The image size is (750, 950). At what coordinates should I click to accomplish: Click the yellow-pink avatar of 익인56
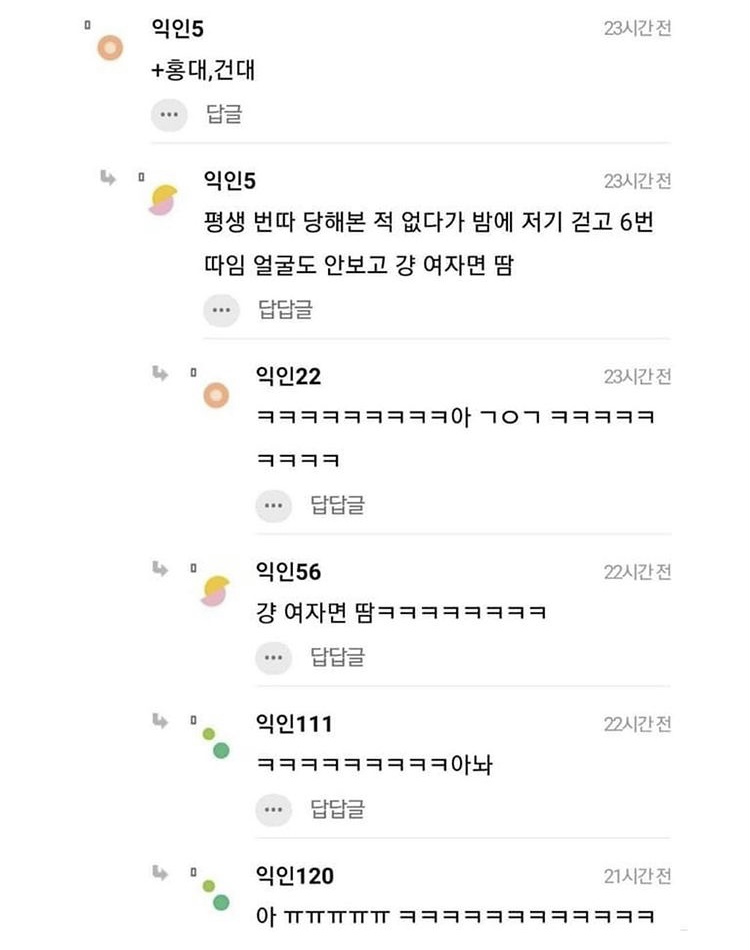pos(216,592)
